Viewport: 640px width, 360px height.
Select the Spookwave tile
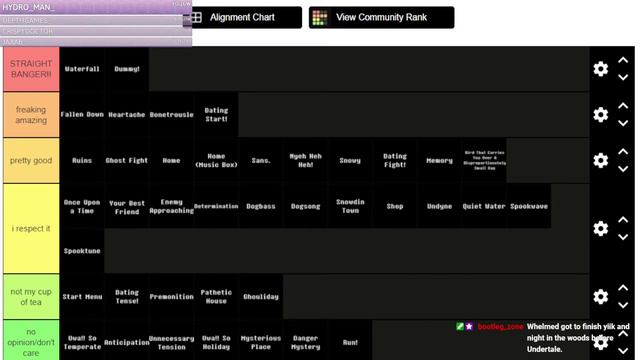(529, 206)
